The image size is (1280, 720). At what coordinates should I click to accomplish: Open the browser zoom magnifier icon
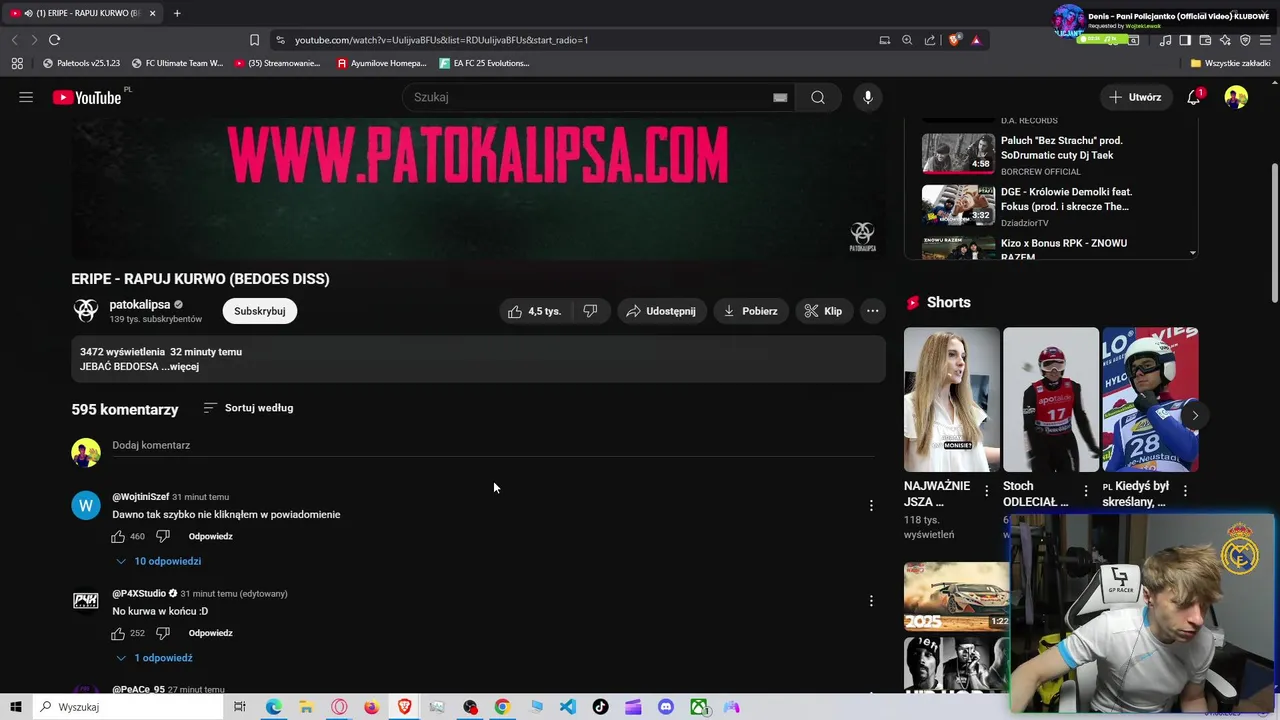pyautogui.click(x=907, y=40)
